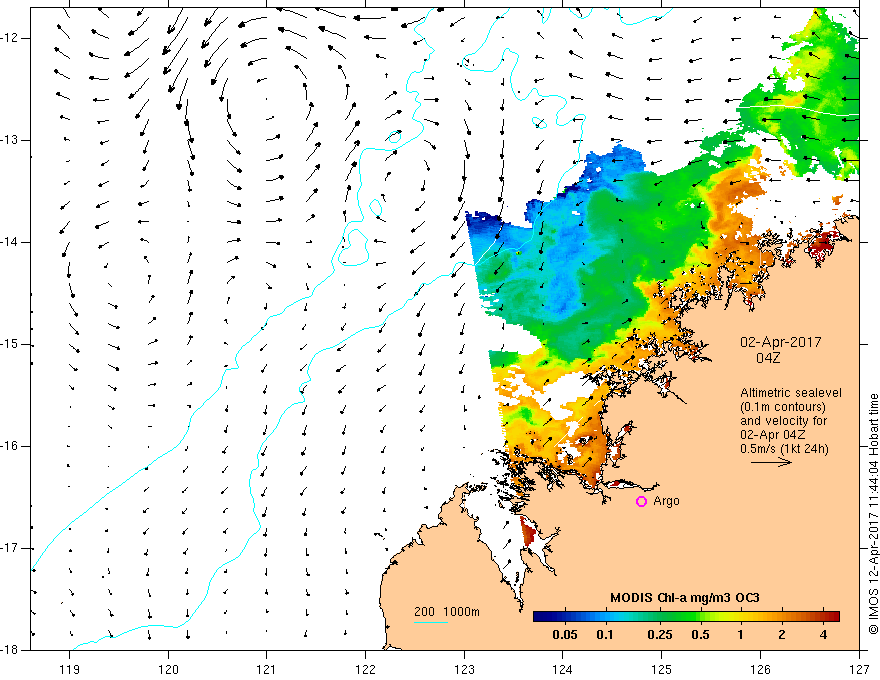880x680 pixels.
Task: Click the Argo label text
Action: click(666, 501)
